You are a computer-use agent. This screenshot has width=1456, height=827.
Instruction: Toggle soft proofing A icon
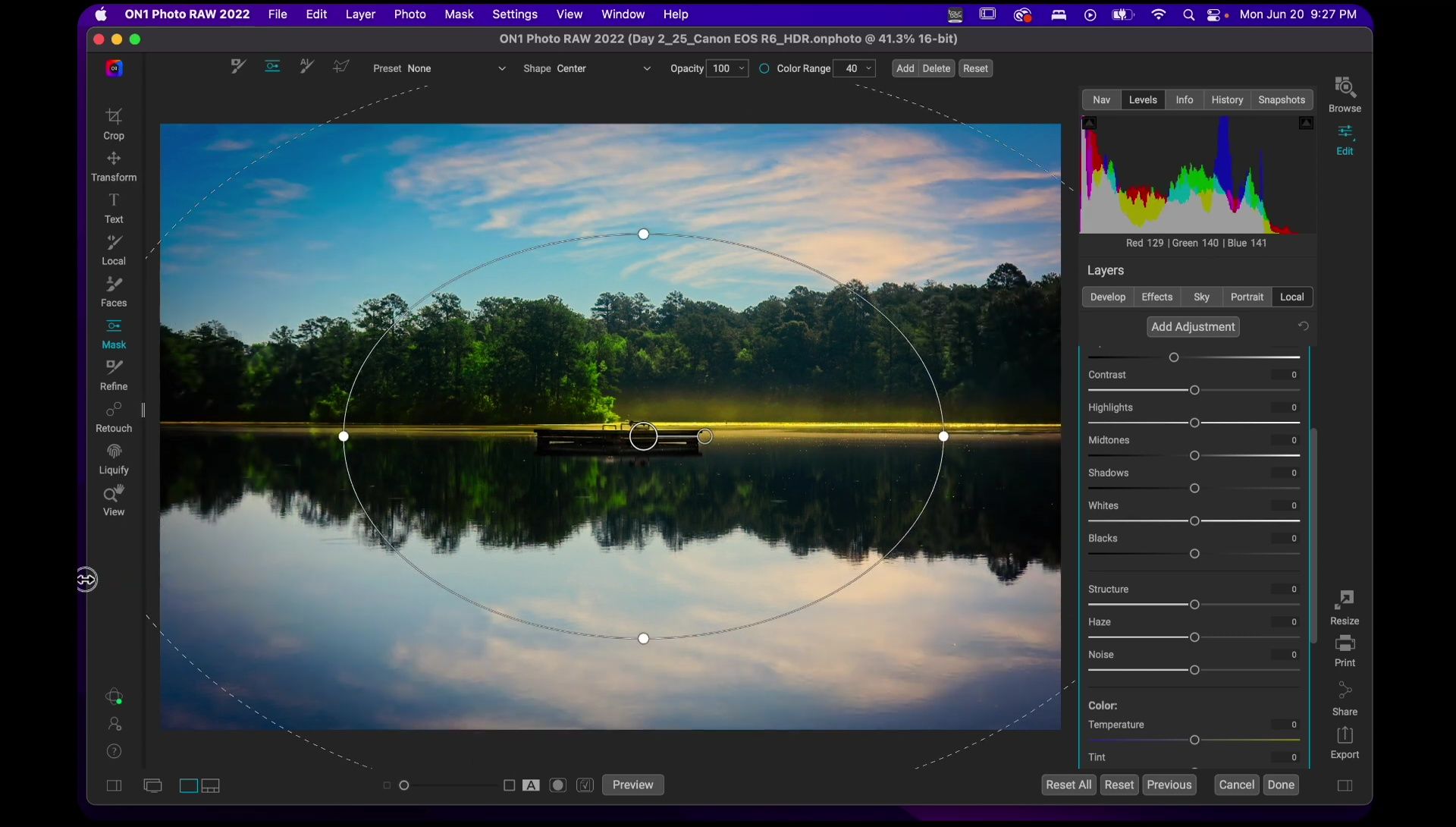pos(531,785)
